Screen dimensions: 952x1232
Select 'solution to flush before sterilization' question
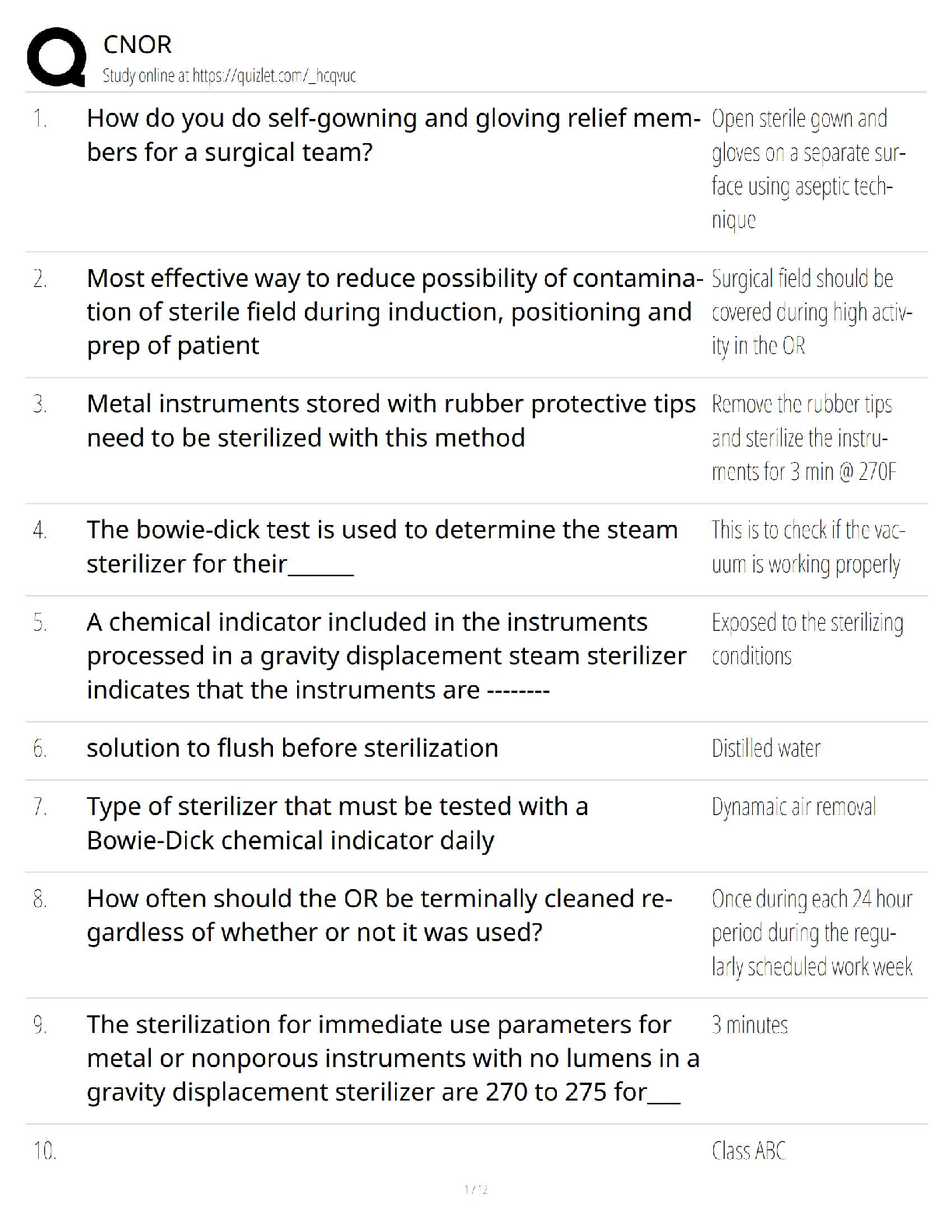click(x=292, y=748)
